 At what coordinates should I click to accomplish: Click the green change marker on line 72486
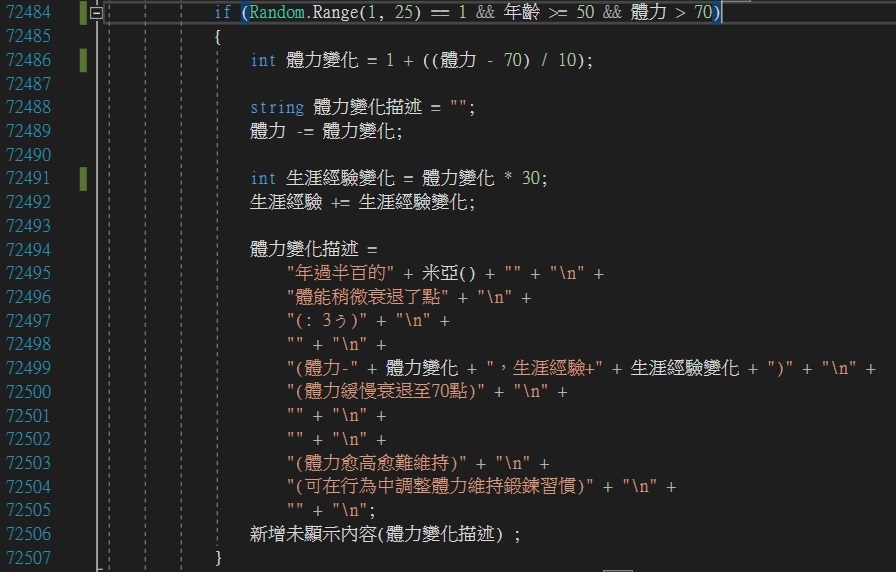click(83, 60)
